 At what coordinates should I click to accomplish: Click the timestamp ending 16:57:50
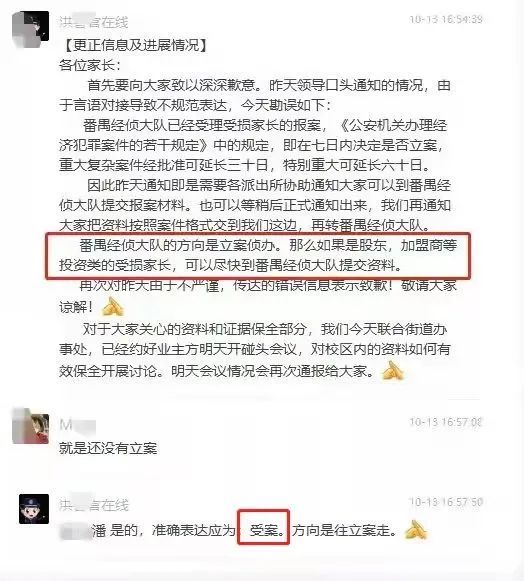pyautogui.click(x=446, y=502)
